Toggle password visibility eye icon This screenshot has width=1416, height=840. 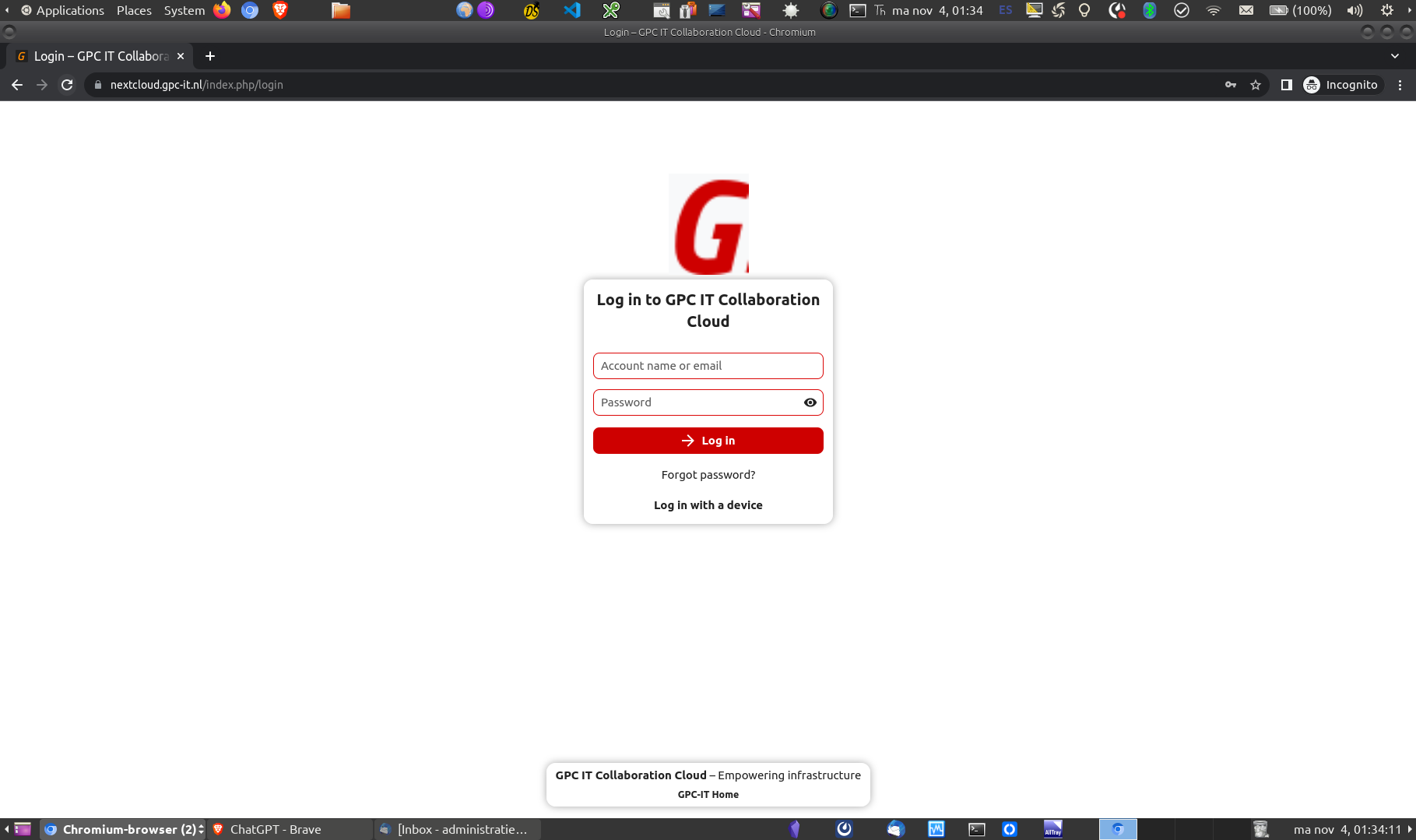tap(810, 402)
